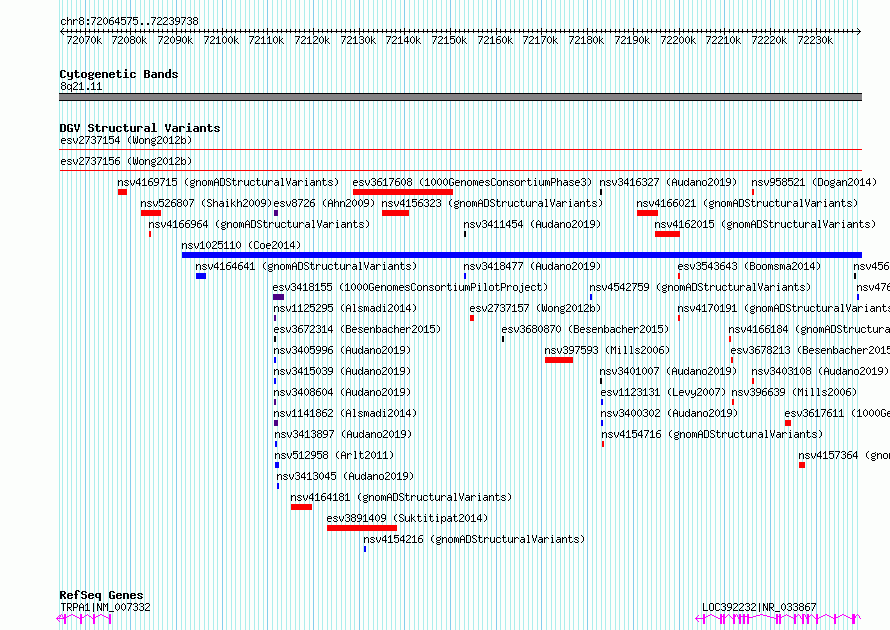890x630 pixels.
Task: Open nsv4166184 variant label
Action: 809,329
